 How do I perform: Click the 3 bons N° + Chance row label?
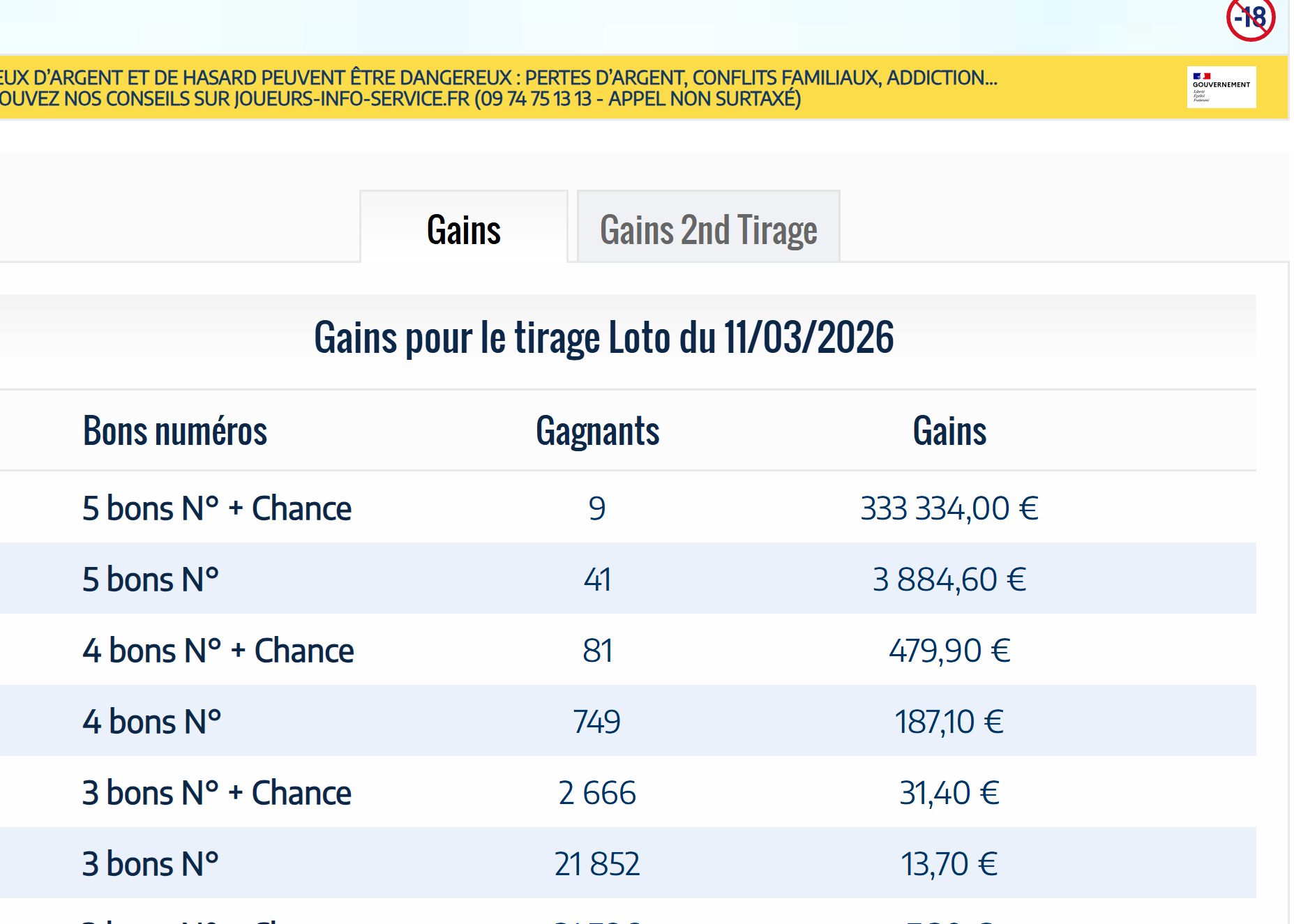click(216, 793)
